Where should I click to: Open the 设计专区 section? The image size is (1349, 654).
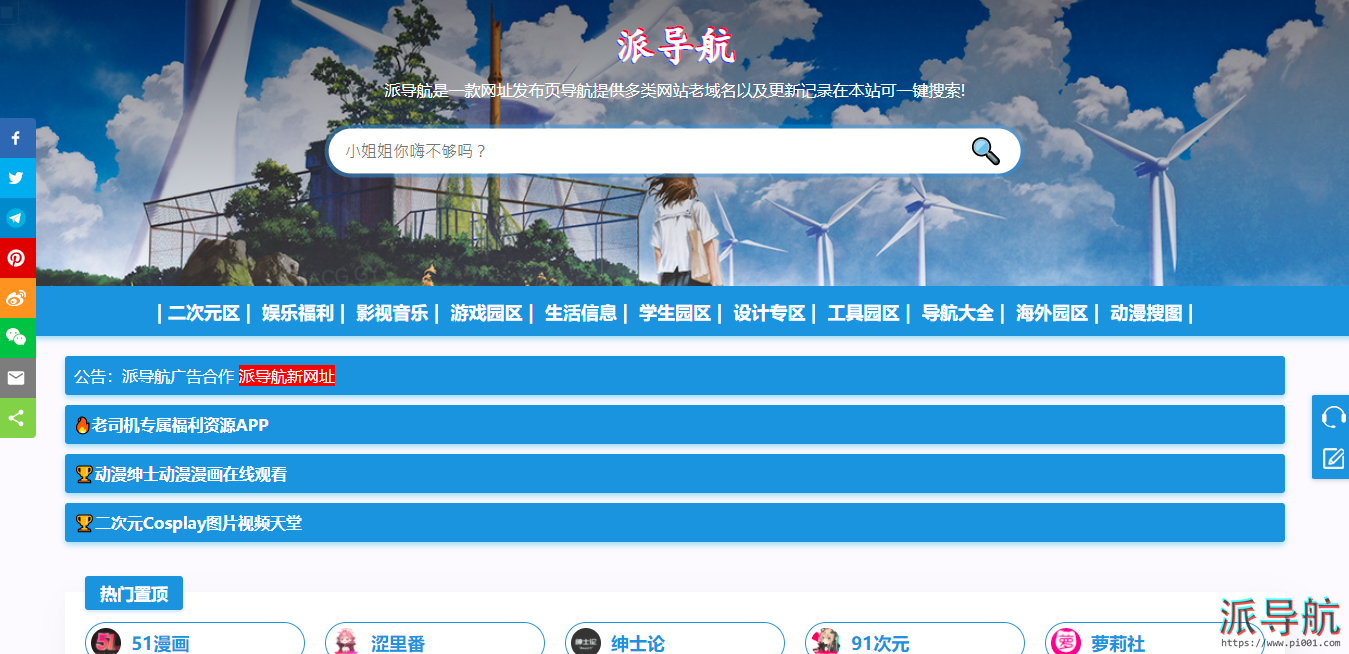[x=769, y=313]
